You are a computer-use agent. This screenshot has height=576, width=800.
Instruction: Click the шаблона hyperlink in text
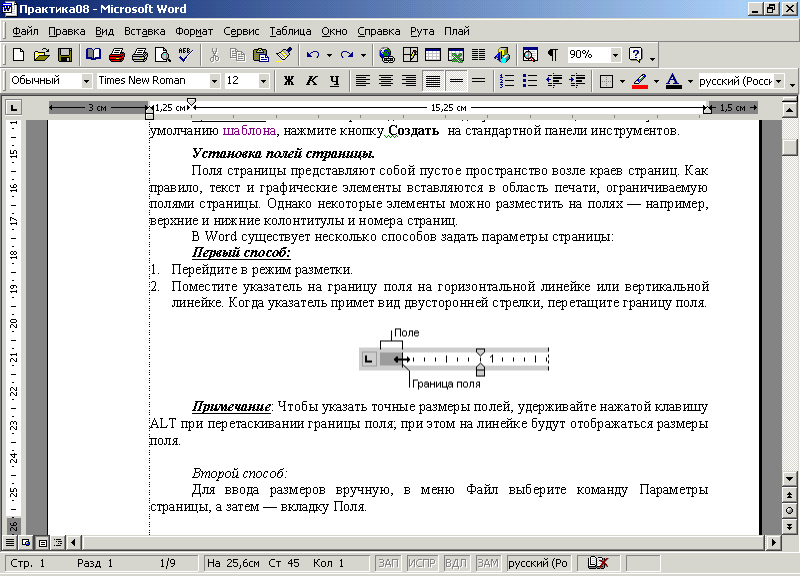point(249,131)
